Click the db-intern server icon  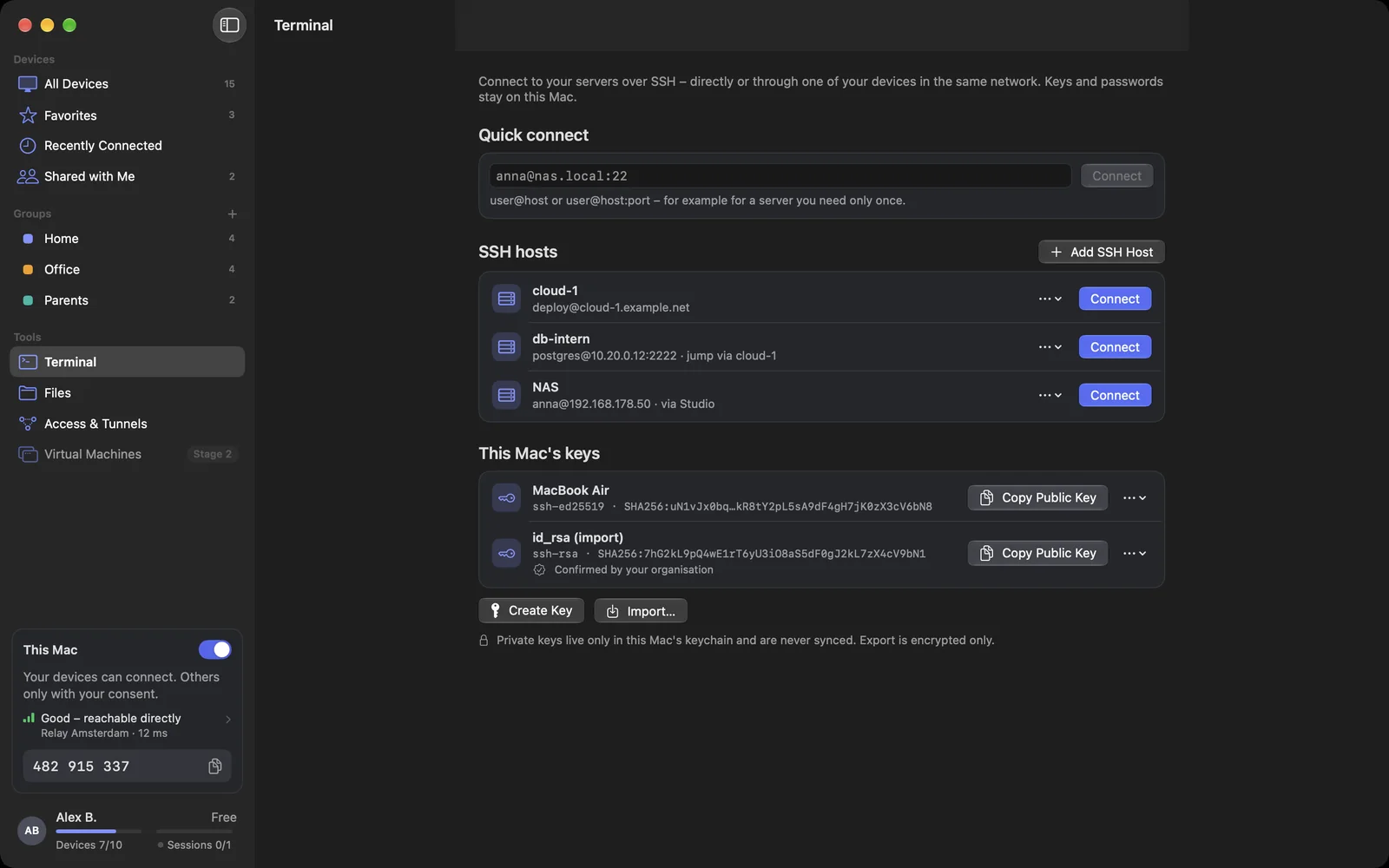[x=506, y=347]
